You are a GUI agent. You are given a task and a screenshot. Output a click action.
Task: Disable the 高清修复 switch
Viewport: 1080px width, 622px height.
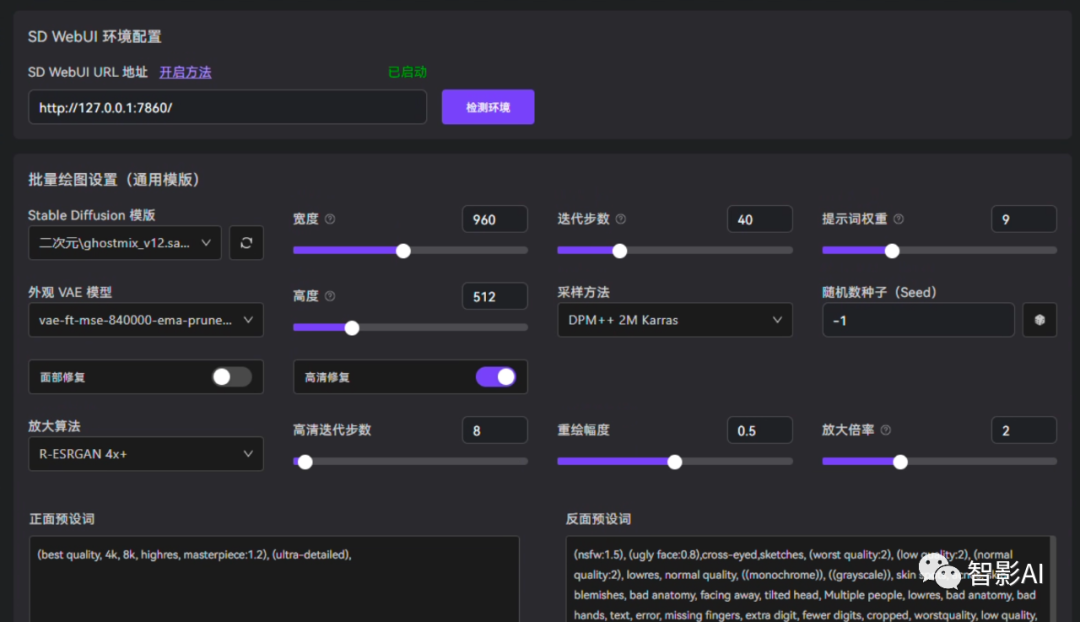tap(495, 377)
